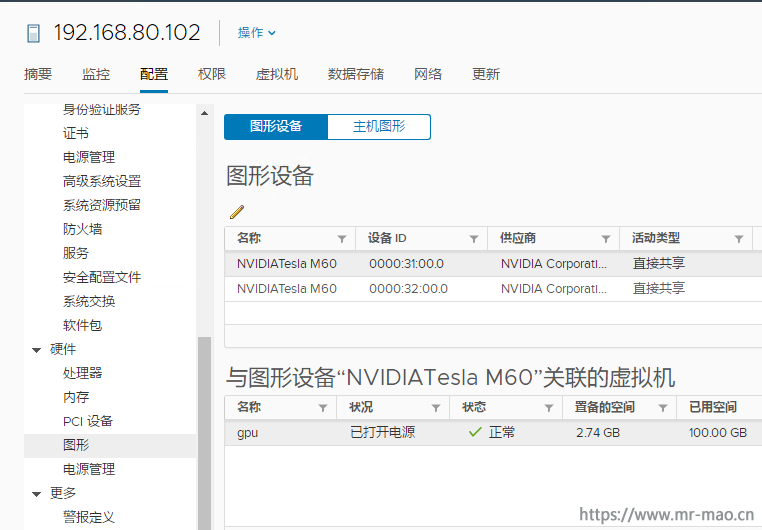Select the 图形设备 toggle button
This screenshot has height=530, width=762.
pyautogui.click(x=276, y=127)
